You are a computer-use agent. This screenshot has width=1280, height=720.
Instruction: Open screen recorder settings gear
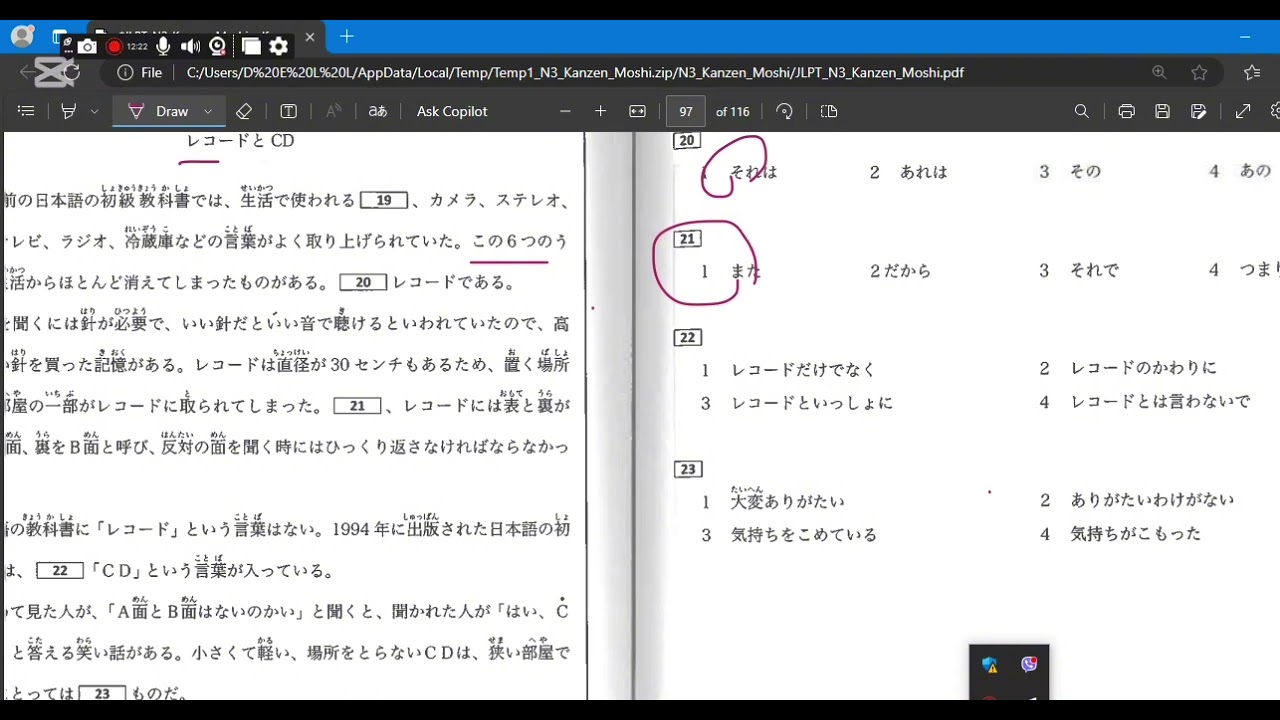point(279,46)
